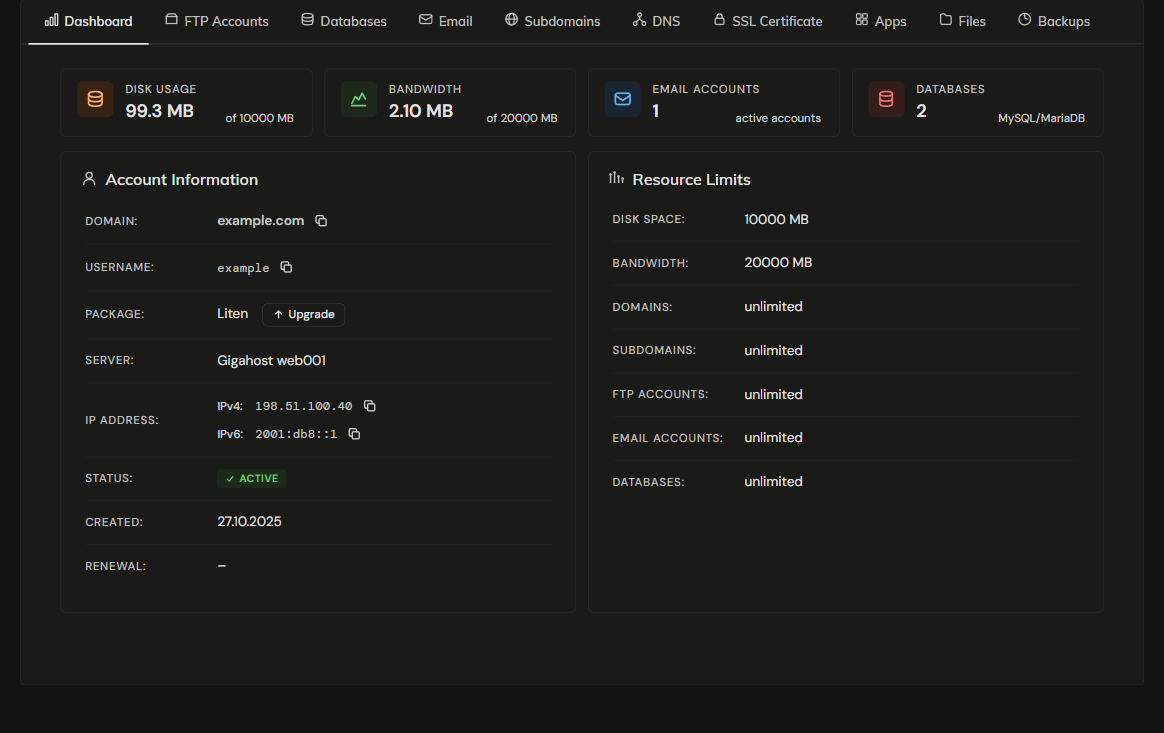Click the Resource Limits bars icon

(x=616, y=178)
